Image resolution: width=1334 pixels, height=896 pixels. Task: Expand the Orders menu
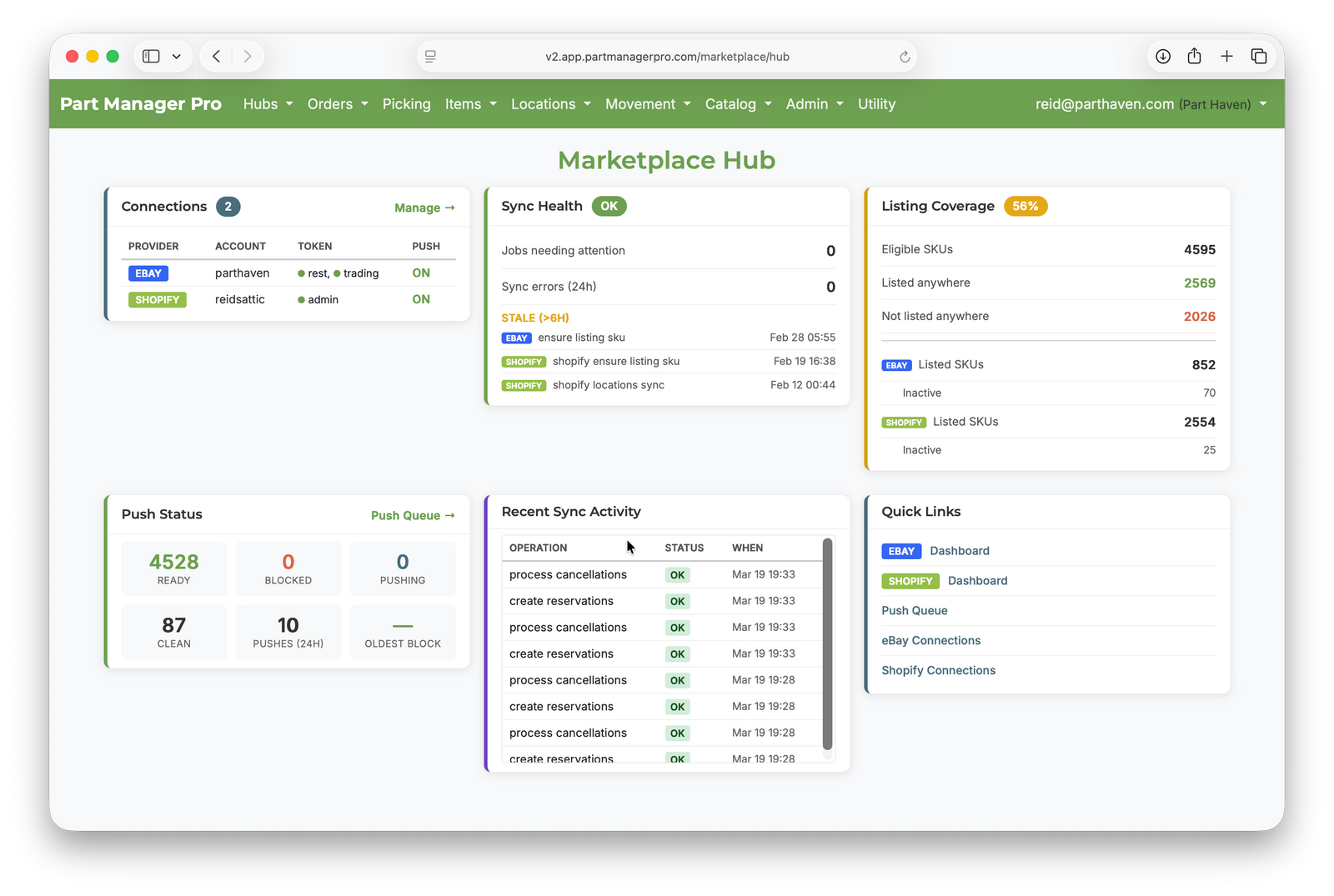tap(338, 104)
